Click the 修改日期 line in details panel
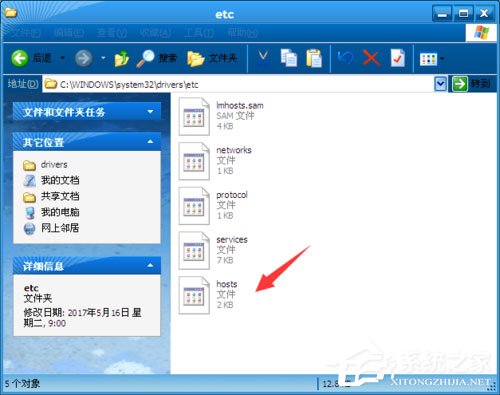This screenshot has height=395, width=500. tap(82, 318)
